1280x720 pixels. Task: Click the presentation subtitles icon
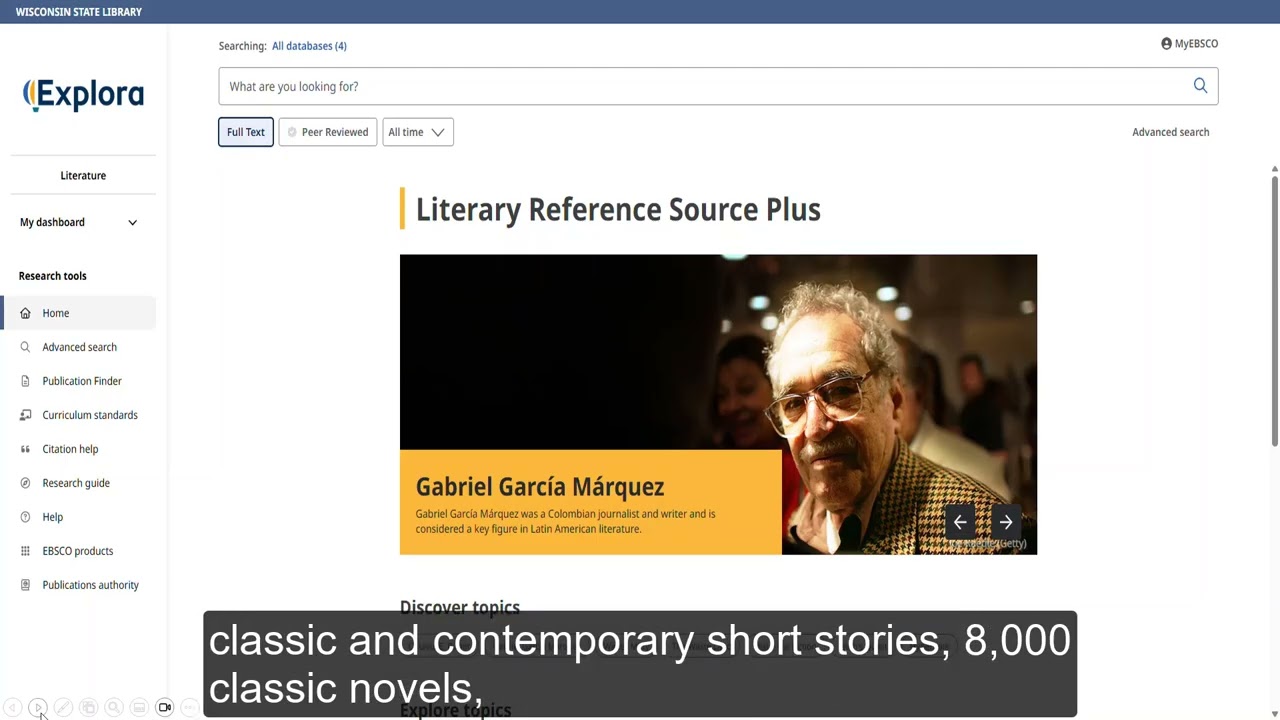139,707
